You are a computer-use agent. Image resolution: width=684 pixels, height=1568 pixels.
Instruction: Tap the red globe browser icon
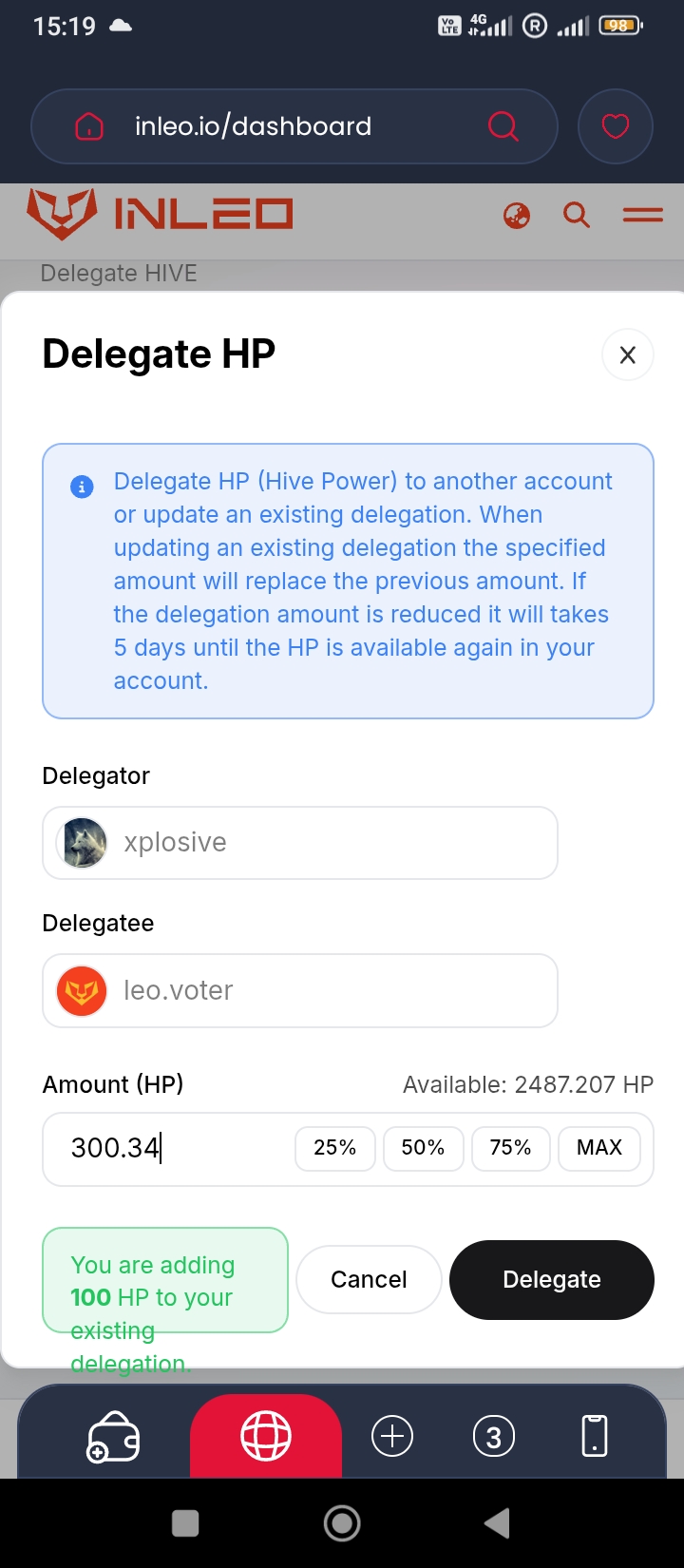[x=266, y=1436]
